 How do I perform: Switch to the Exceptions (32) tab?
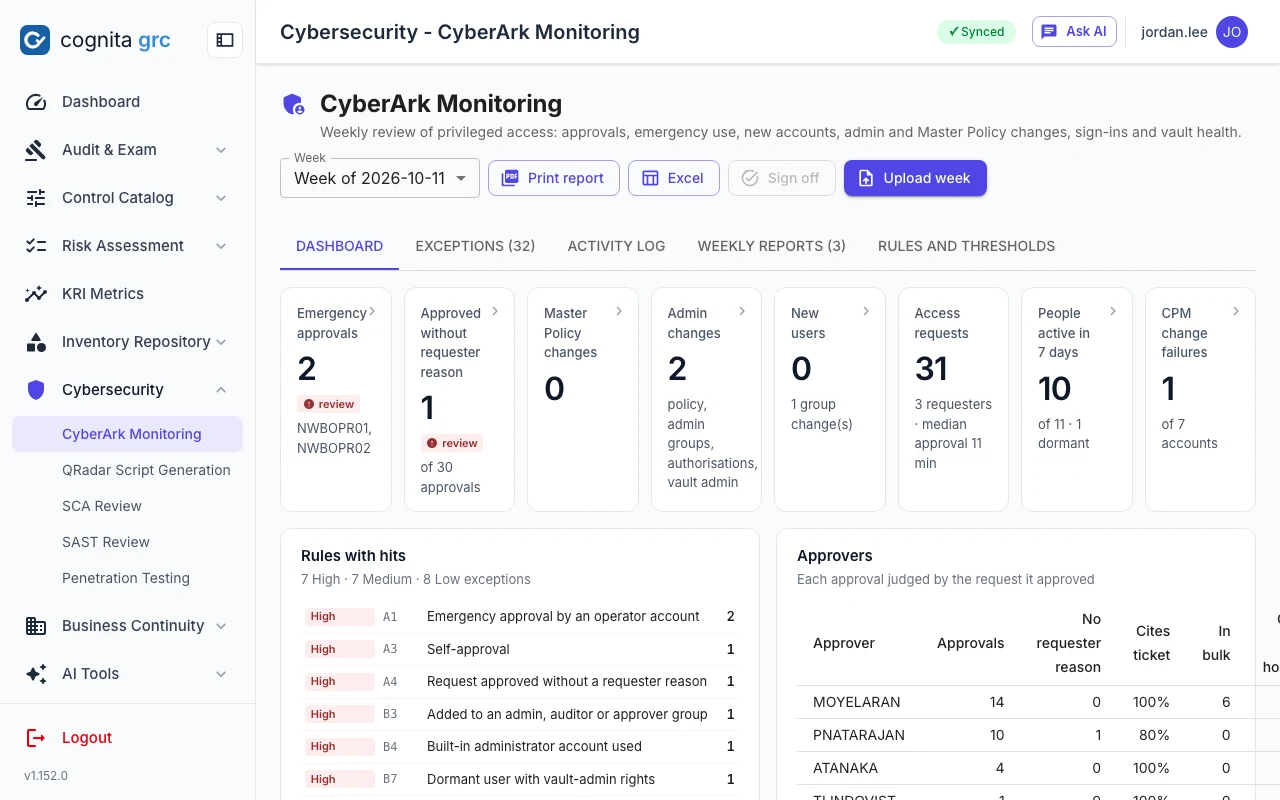(x=475, y=246)
